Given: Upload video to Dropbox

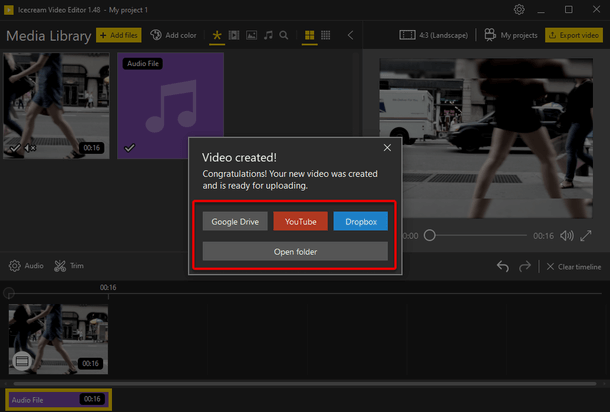Looking at the screenshot, I should point(361,221).
